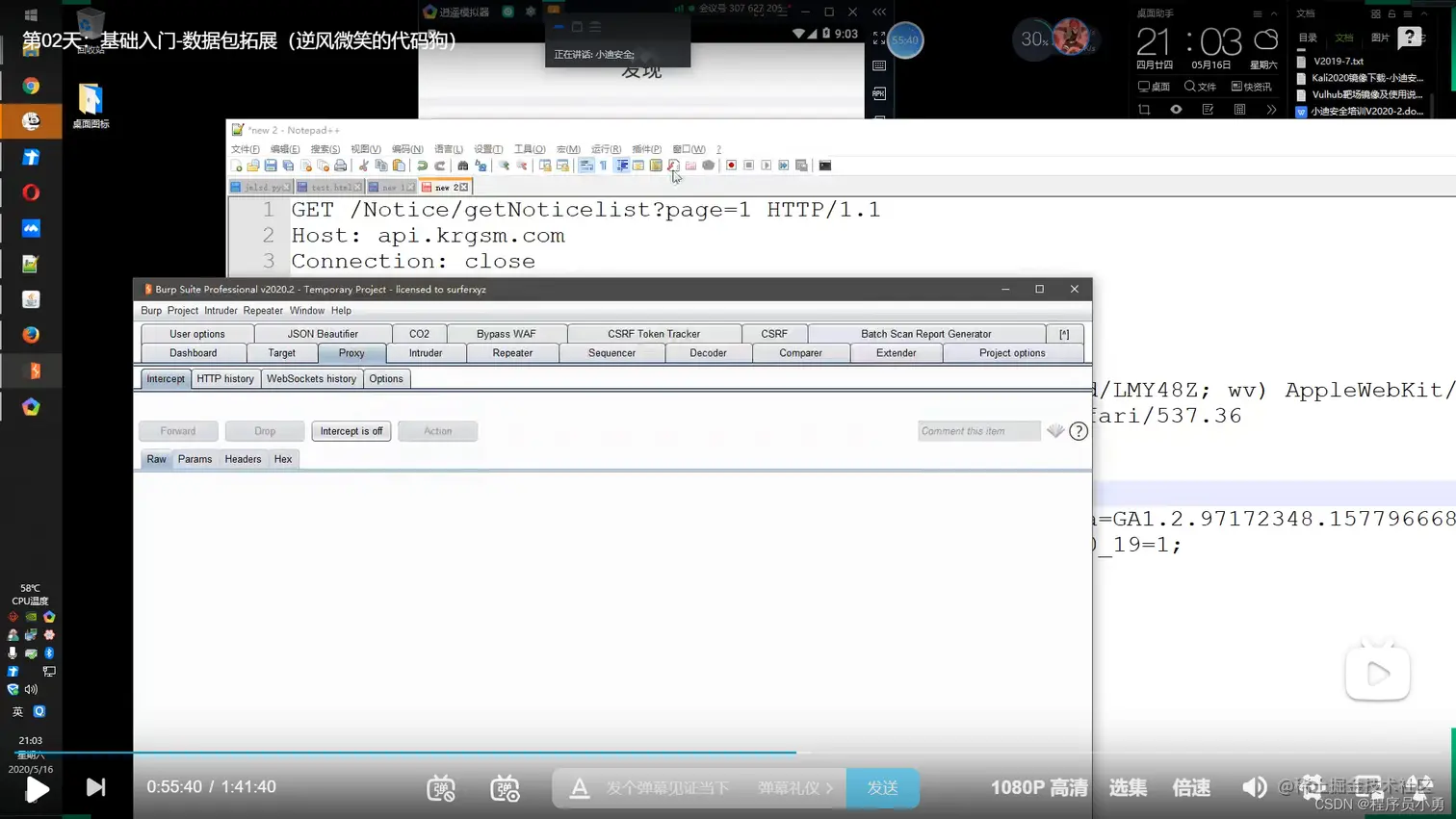This screenshot has width=1456, height=819.
Task: Open 选集 episode list
Action: coord(1128,787)
